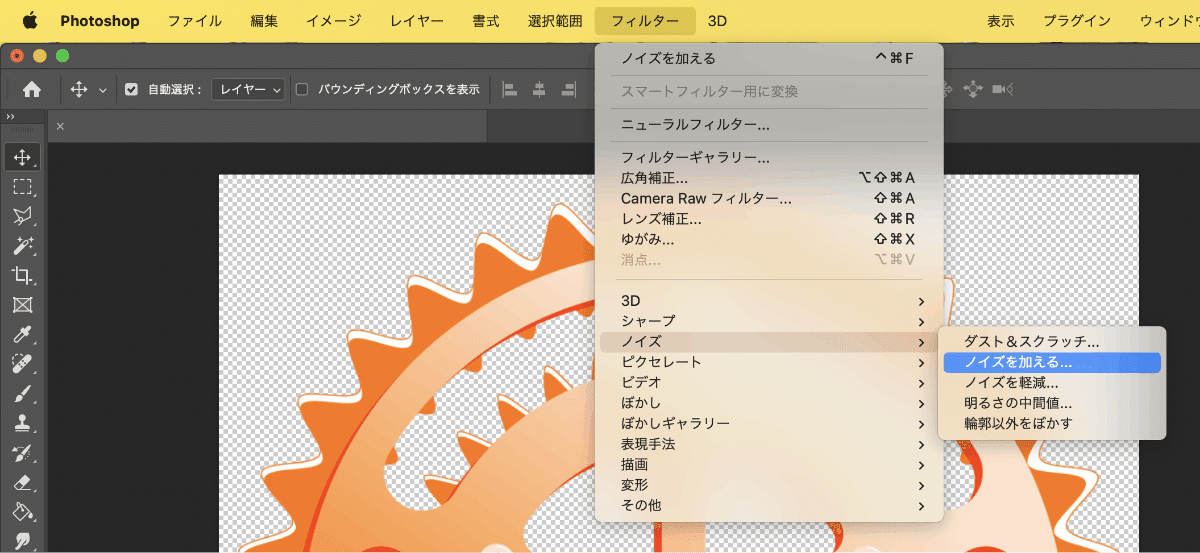Expand the 表現手法 submenu

pyautogui.click(x=769, y=444)
